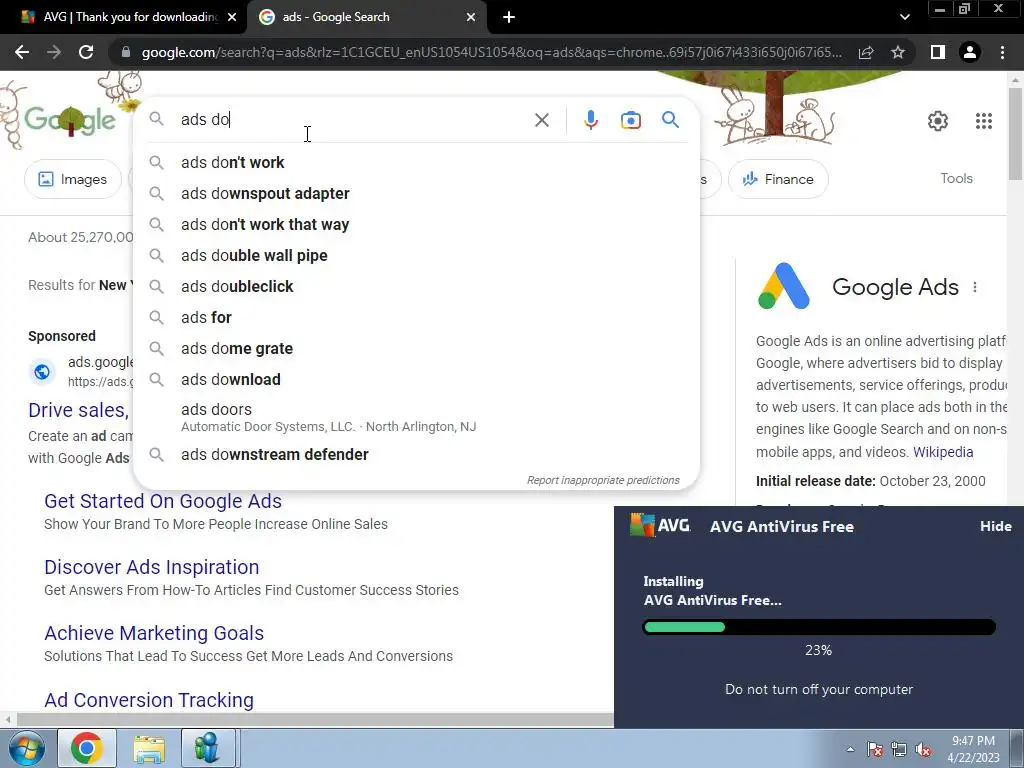Viewport: 1024px width, 768px height.
Task: Choose suggestion "ads don't work that way"
Action: point(416,225)
